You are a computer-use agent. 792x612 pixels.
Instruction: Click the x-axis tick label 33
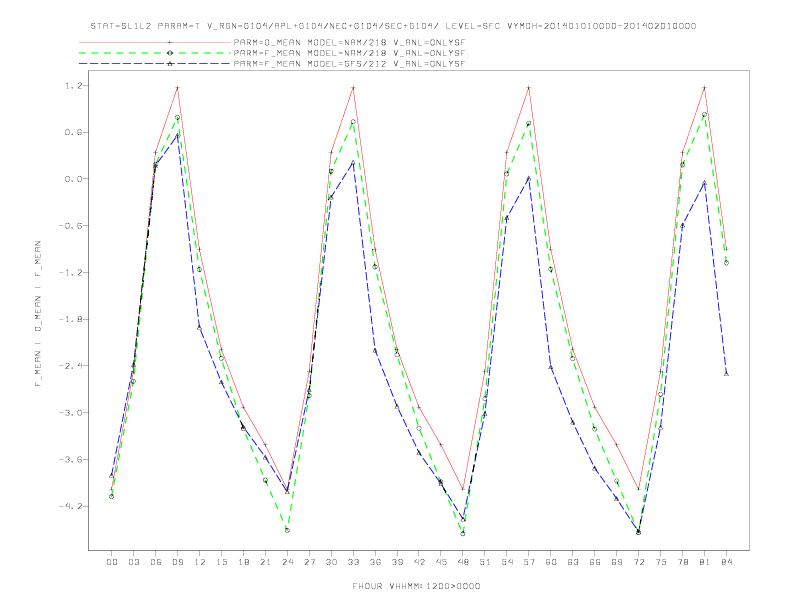coord(353,562)
